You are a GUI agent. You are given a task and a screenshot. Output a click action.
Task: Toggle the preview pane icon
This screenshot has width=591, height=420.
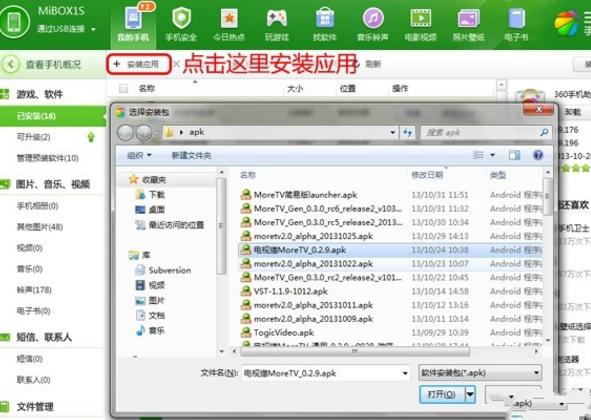[x=514, y=155]
